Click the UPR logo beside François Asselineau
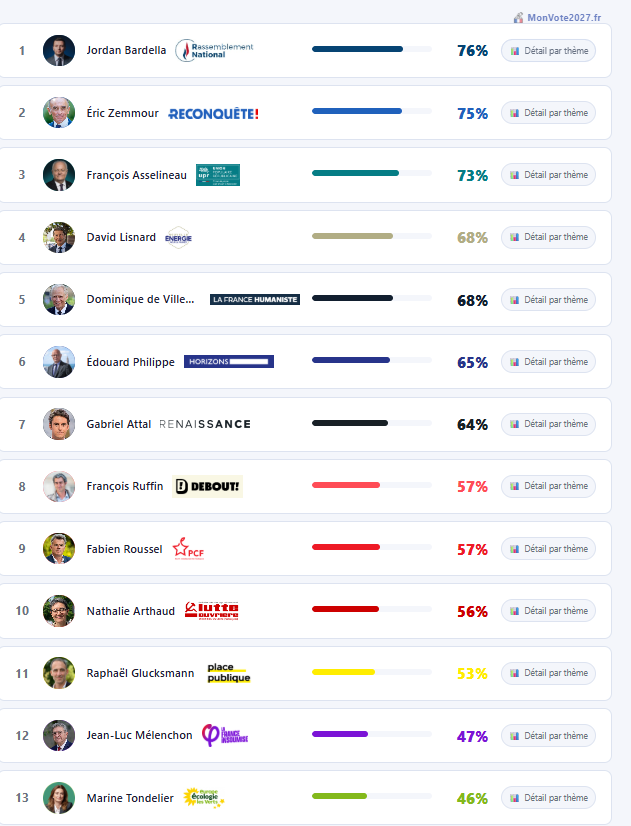 click(x=217, y=175)
